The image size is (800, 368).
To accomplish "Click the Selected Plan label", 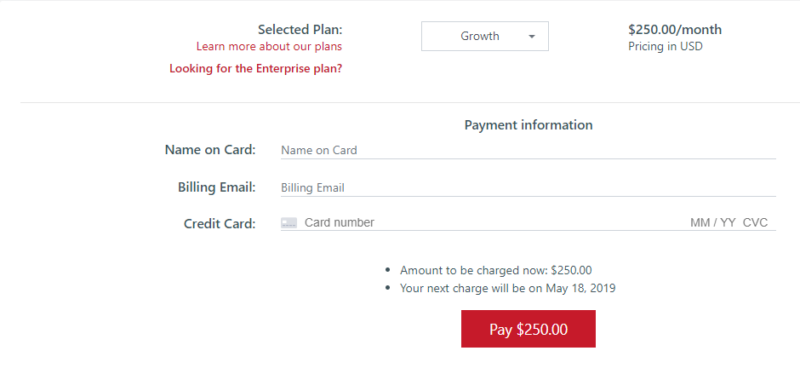I will (300, 30).
